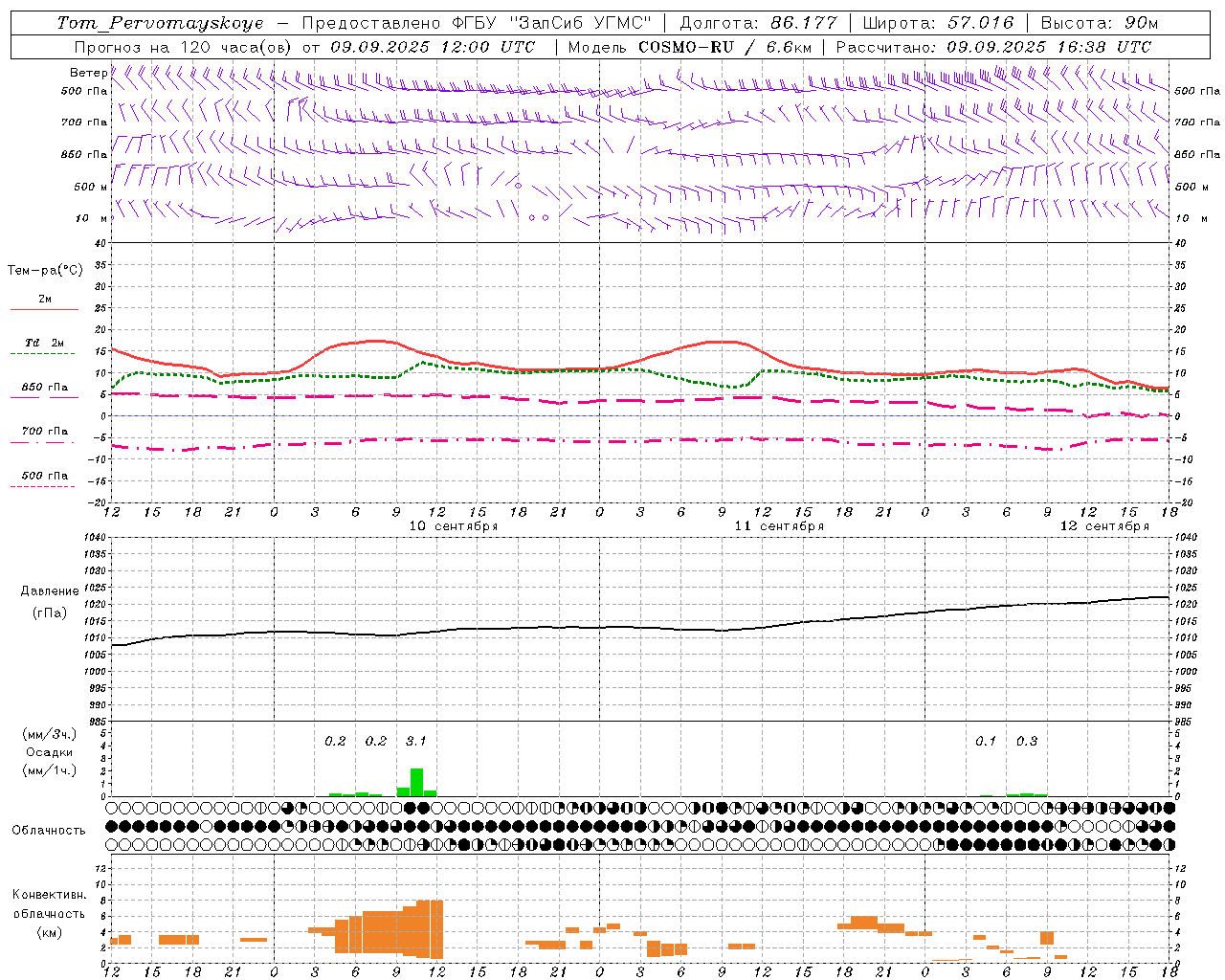Click the 'Предоставлено ФГБУ "ЗапСиб УГМС"' provider text
The height and width of the screenshot is (980, 1225).
tap(477, 23)
